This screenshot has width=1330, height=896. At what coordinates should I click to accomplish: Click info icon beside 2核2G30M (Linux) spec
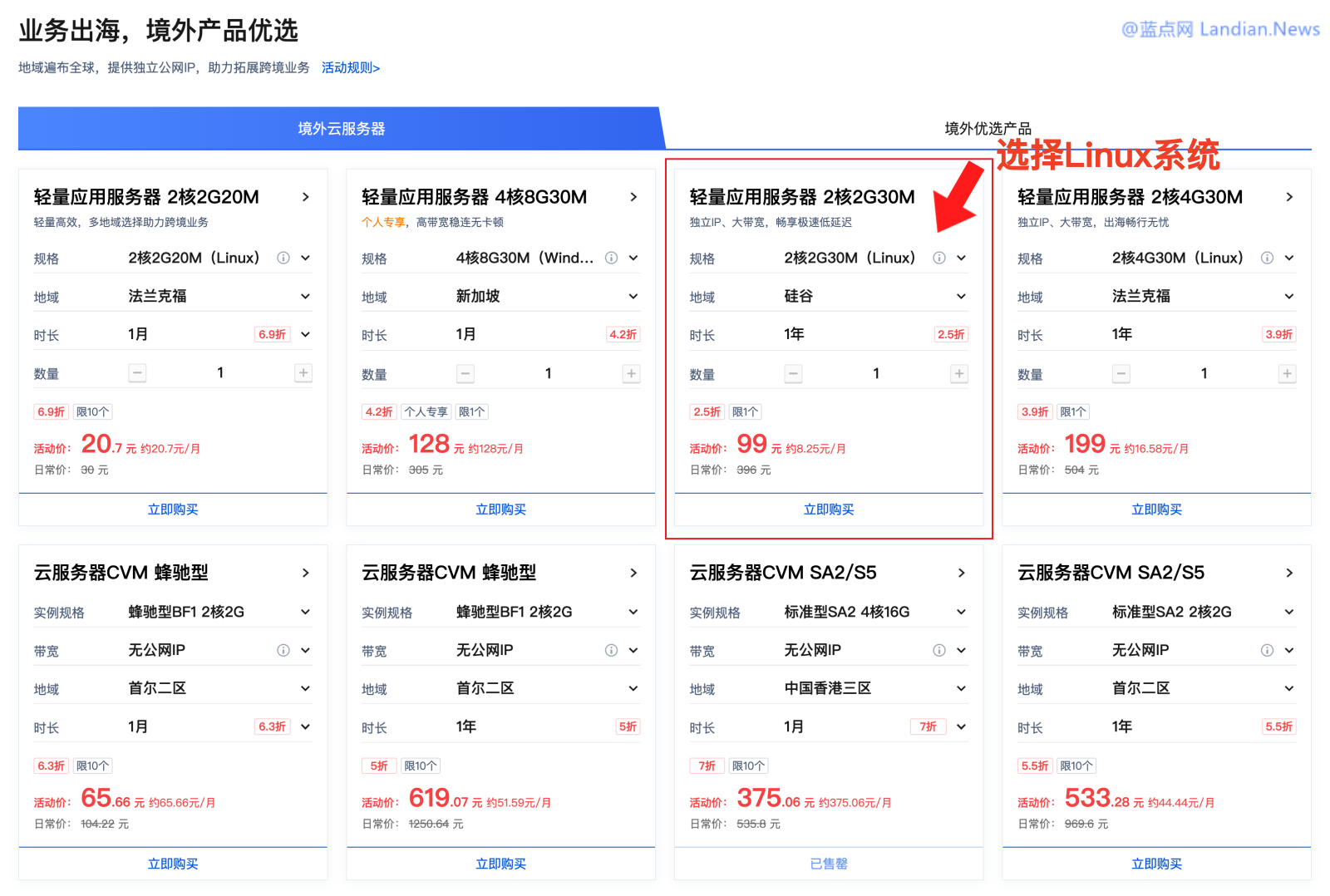(939, 258)
